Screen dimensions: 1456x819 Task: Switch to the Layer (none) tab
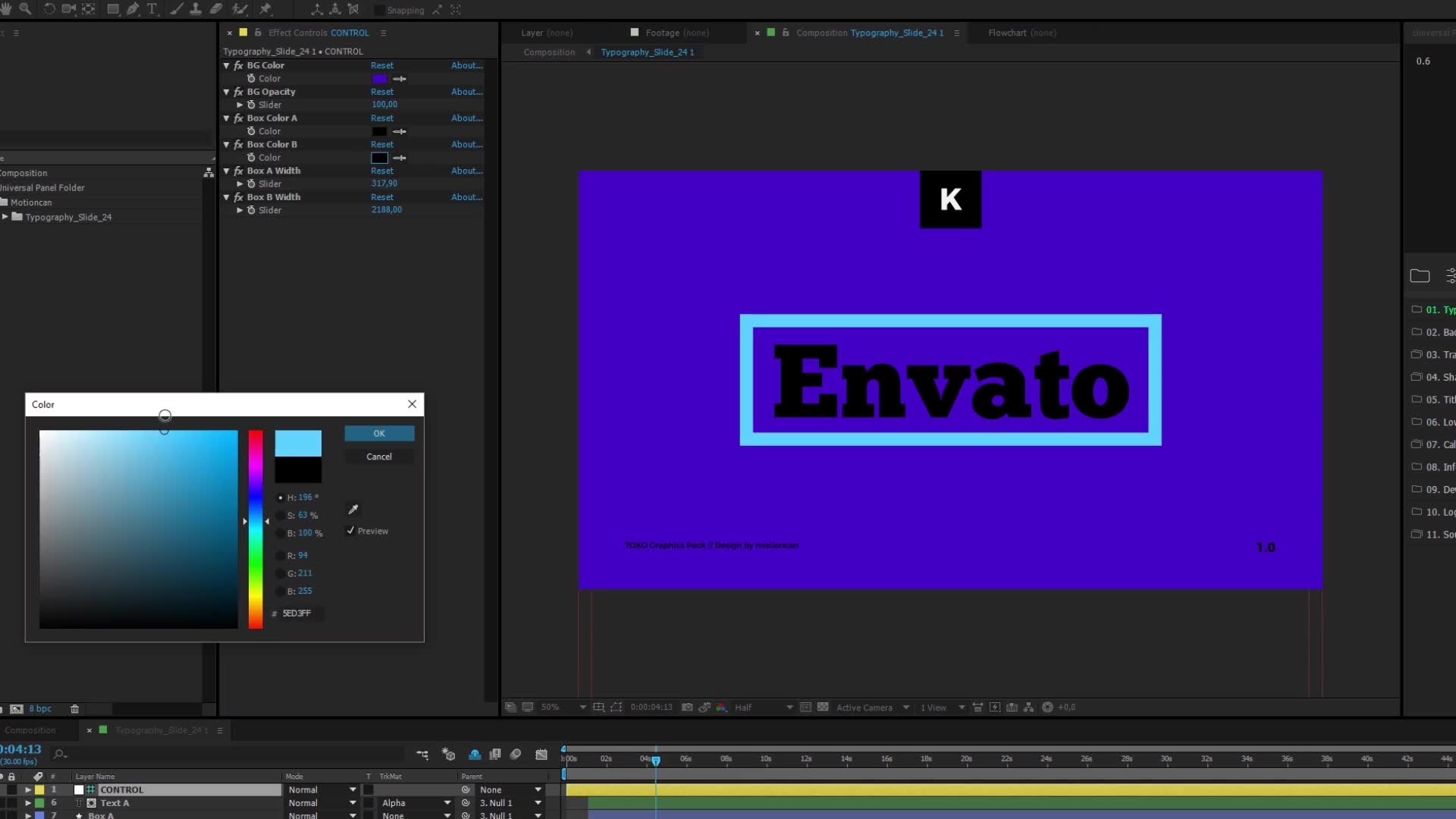(x=547, y=33)
